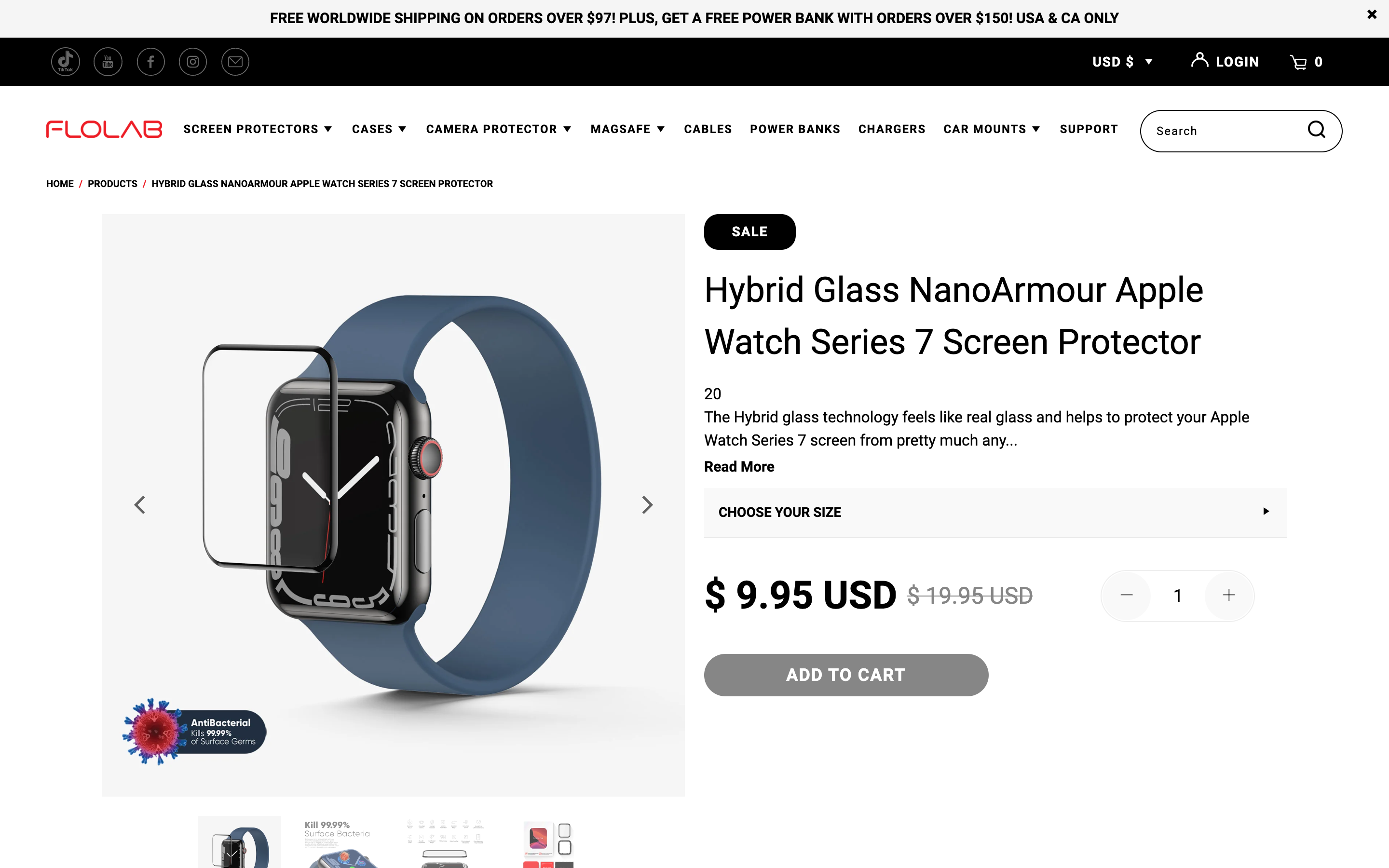
Task: Dismiss the free shipping banner
Action: coord(1372,15)
